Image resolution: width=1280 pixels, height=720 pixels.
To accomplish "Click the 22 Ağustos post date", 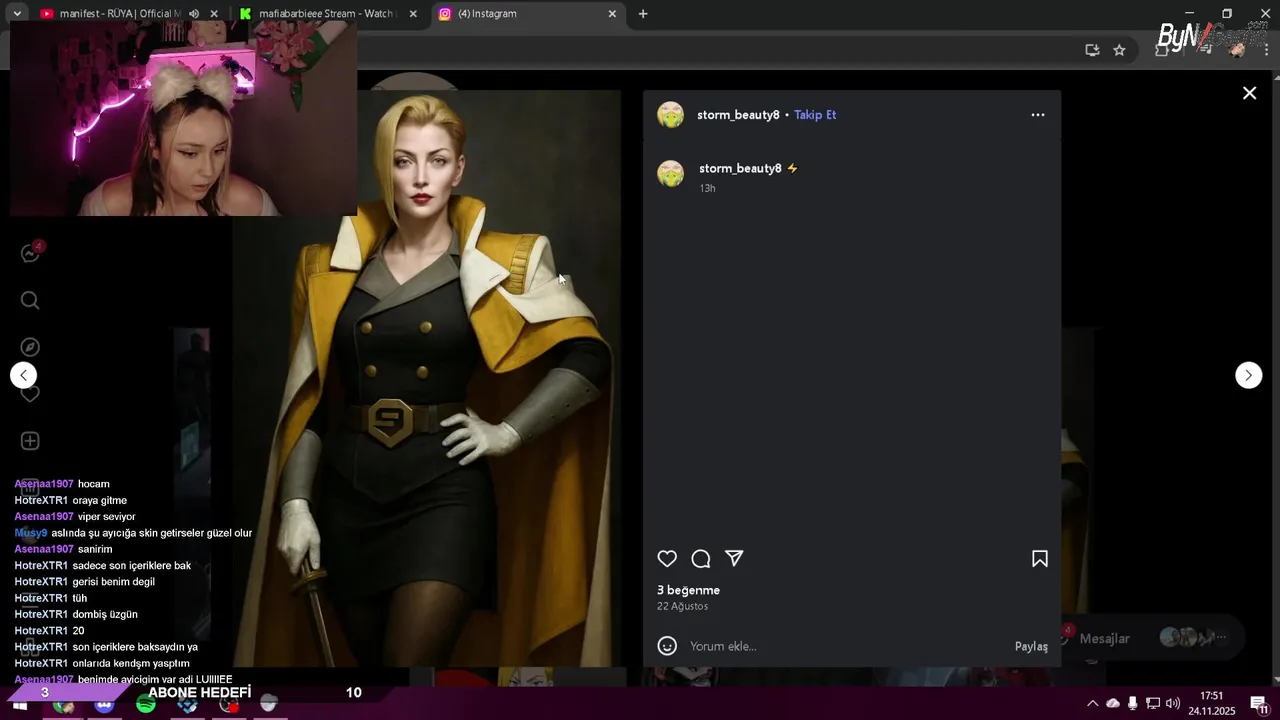I will coord(682,606).
